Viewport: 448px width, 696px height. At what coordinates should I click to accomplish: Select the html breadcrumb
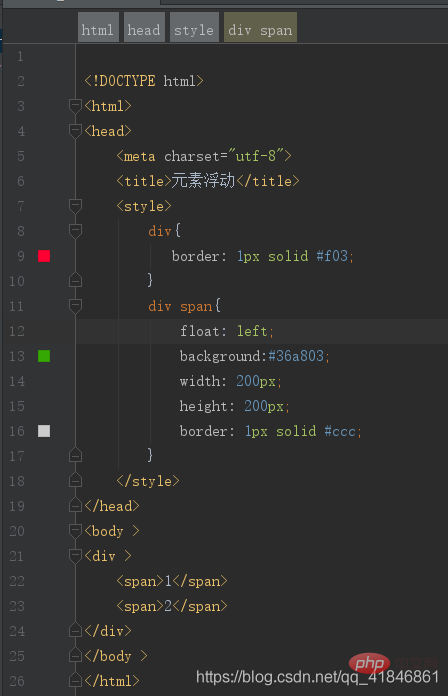coord(98,28)
